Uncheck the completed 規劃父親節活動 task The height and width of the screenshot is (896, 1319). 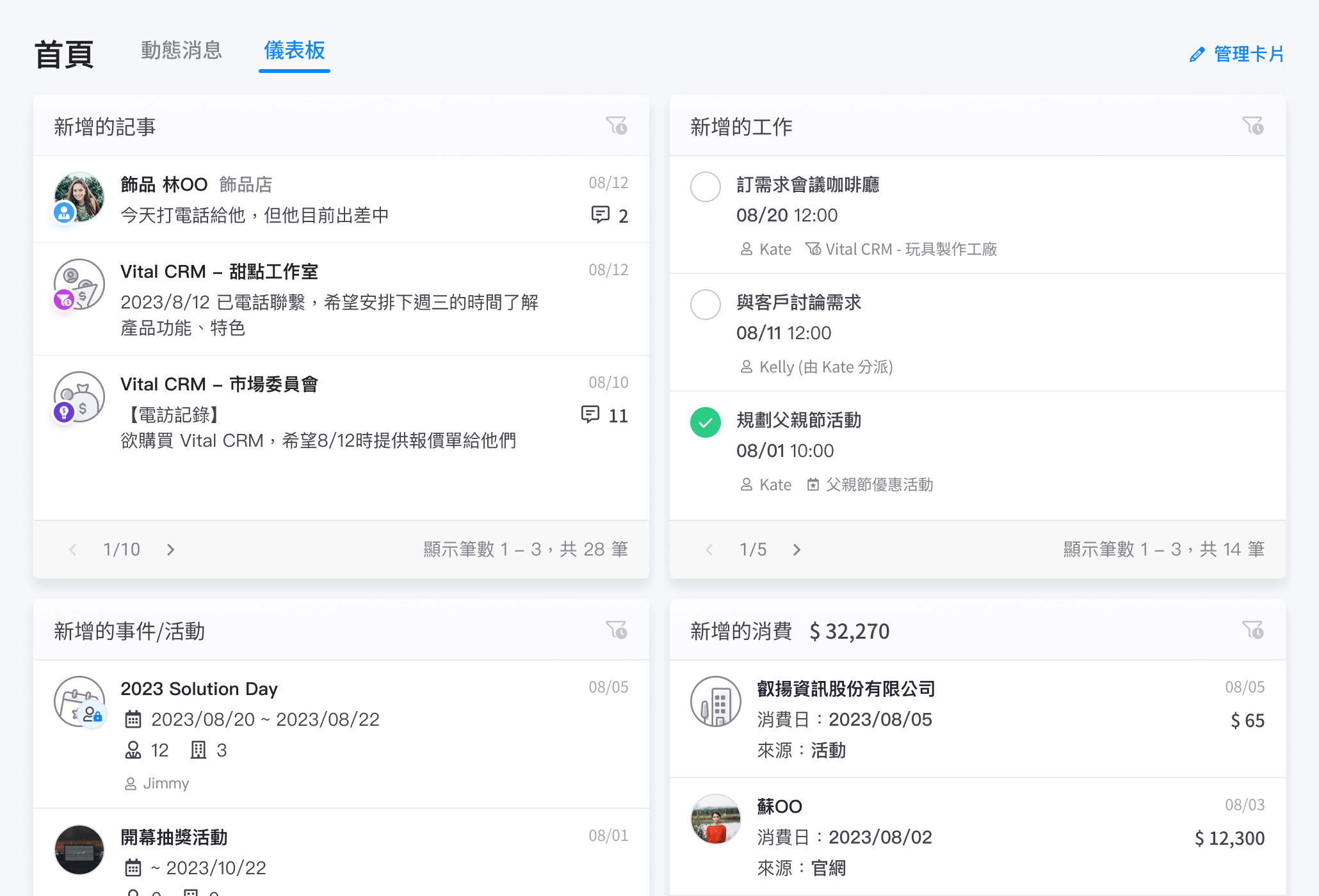[x=706, y=422]
